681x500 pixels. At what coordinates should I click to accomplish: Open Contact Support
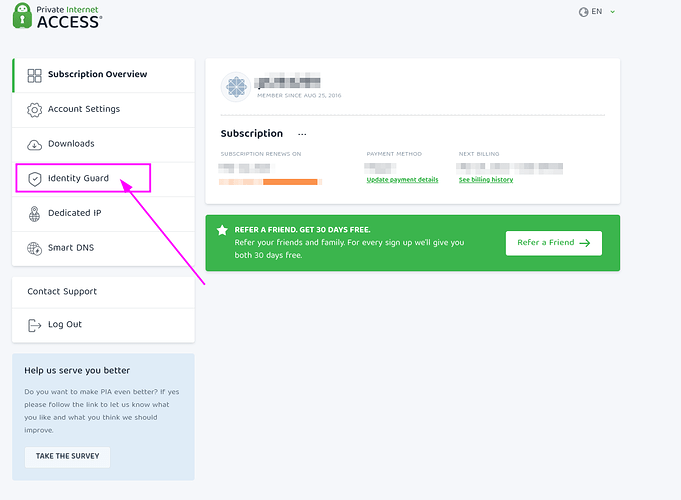point(103,292)
